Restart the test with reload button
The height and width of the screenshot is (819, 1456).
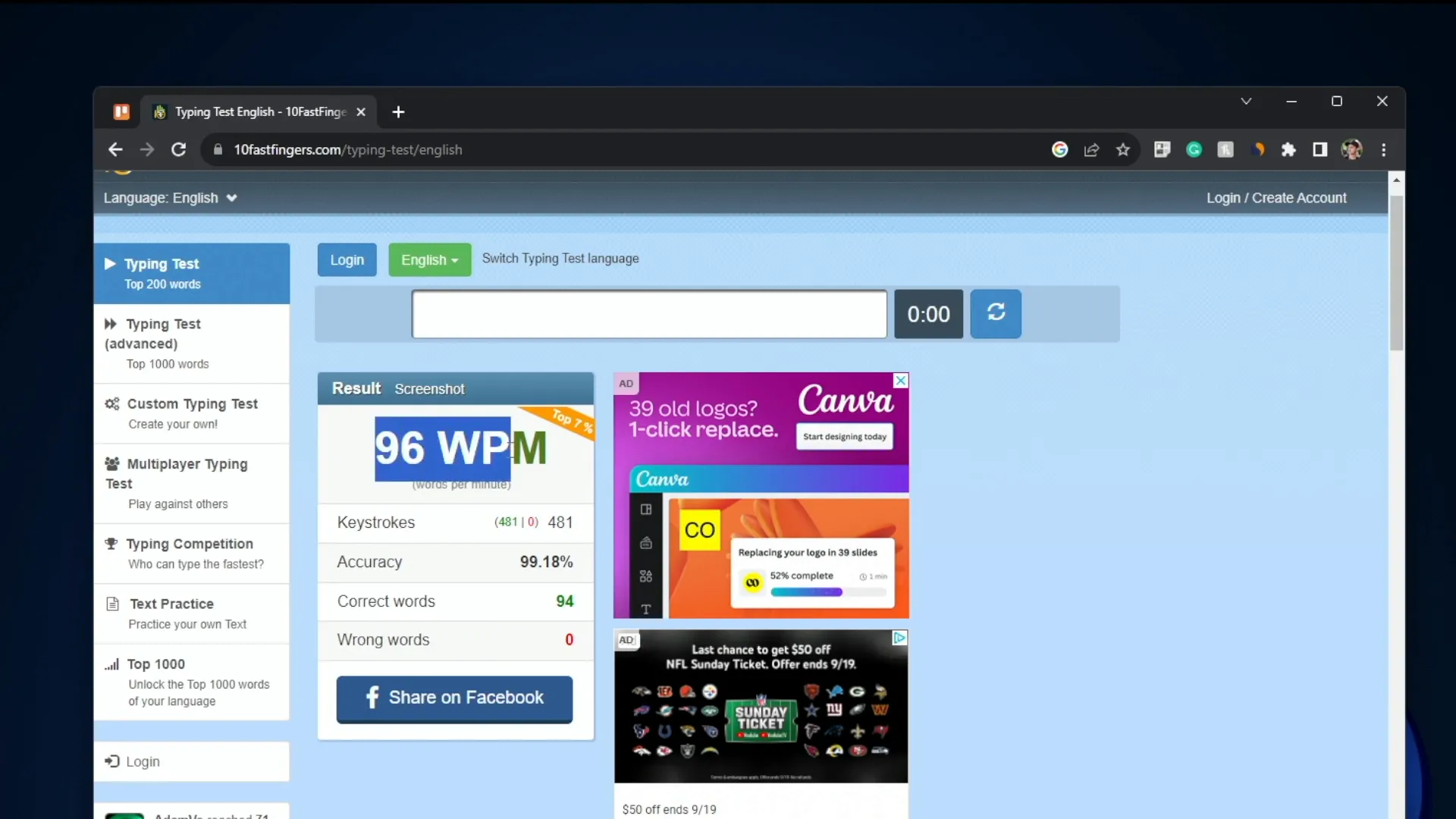[996, 314]
